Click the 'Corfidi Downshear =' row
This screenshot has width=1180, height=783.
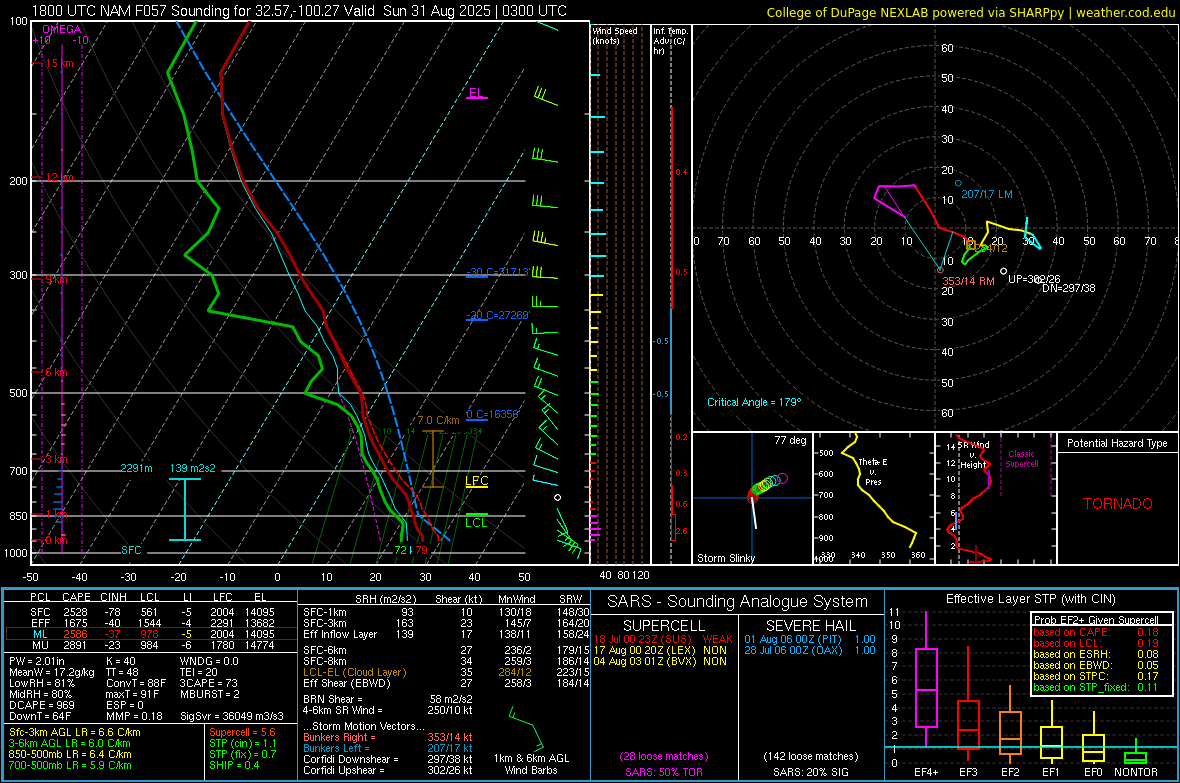(x=388, y=759)
